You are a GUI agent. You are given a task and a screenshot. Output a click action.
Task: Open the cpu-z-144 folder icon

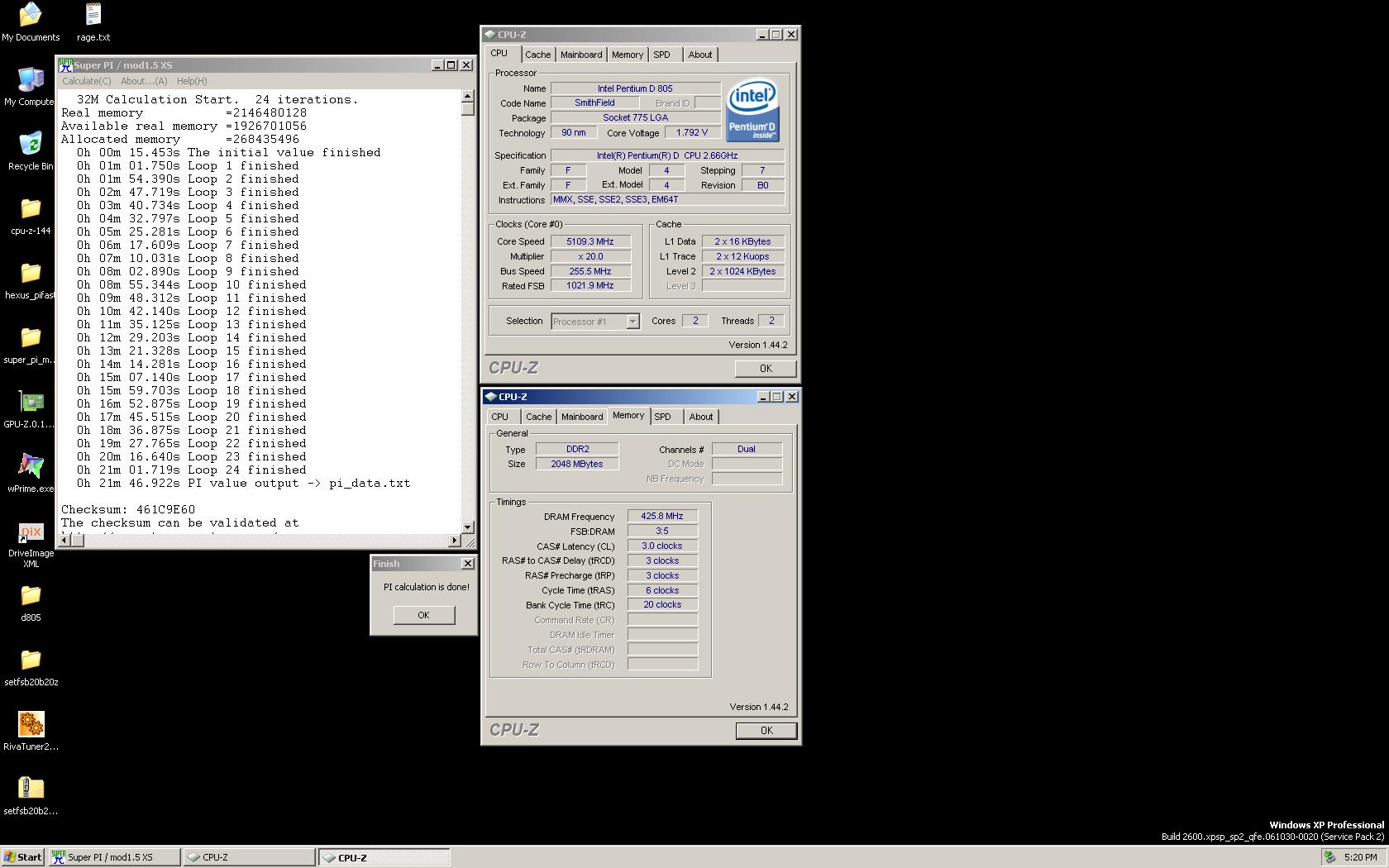pyautogui.click(x=31, y=216)
